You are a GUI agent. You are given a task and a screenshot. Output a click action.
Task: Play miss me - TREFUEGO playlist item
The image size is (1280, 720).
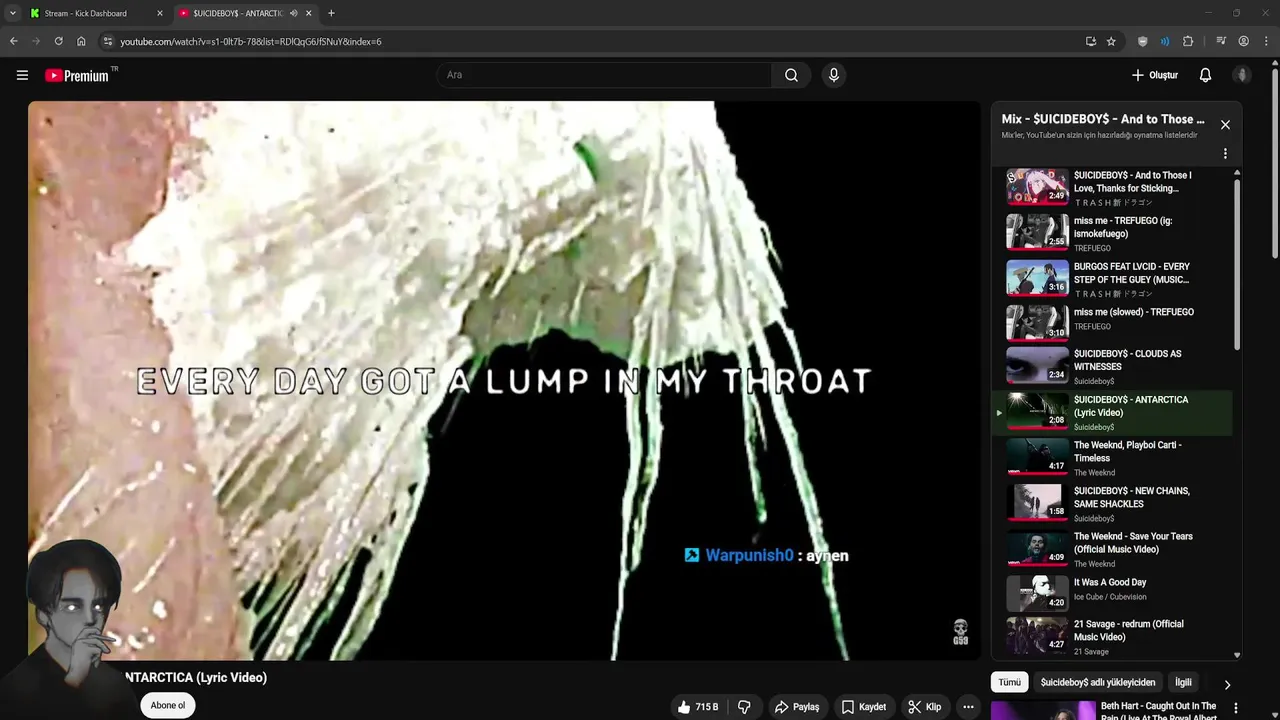pyautogui.click(x=1112, y=233)
